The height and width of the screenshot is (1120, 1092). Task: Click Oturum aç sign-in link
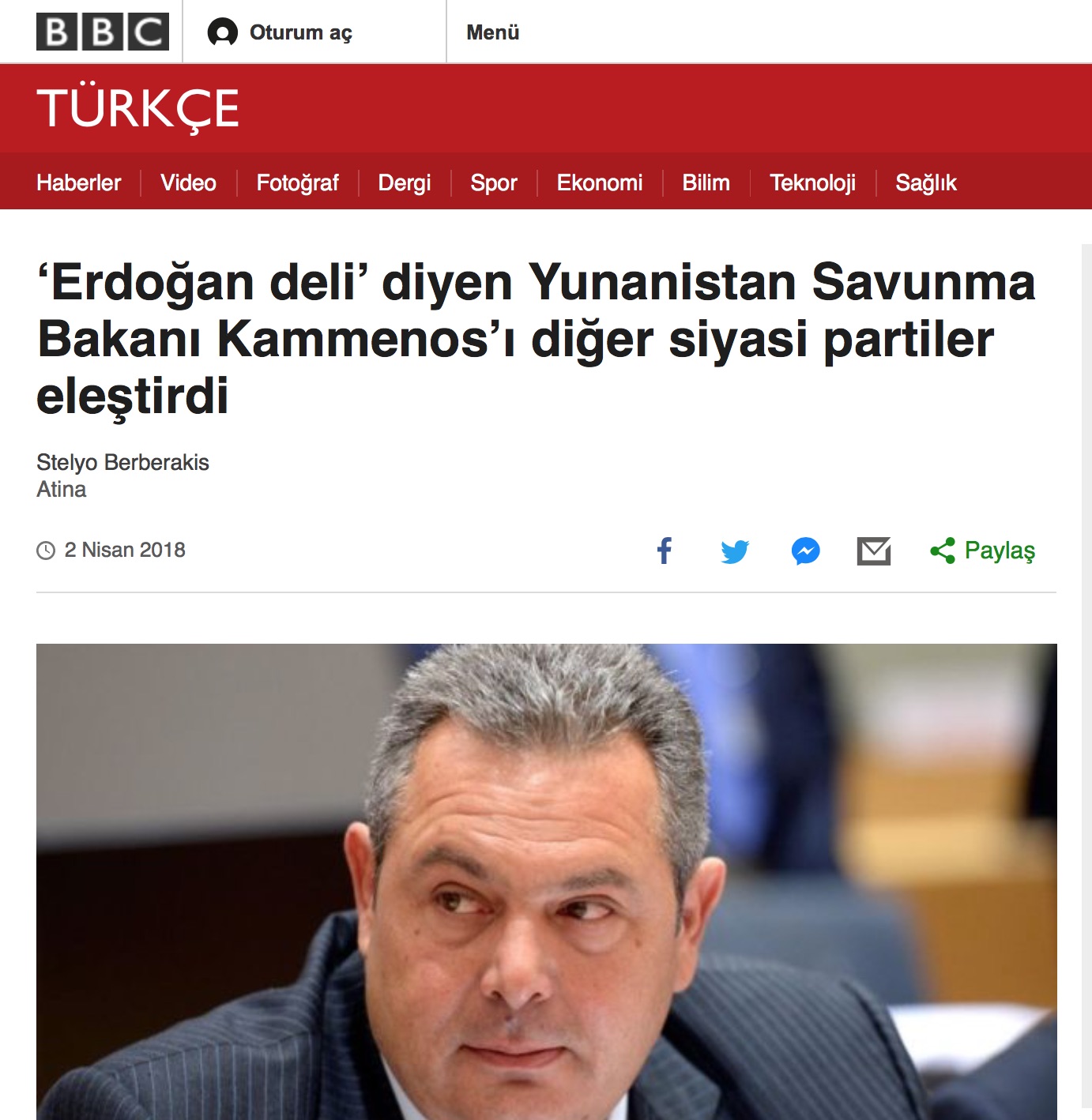[301, 32]
